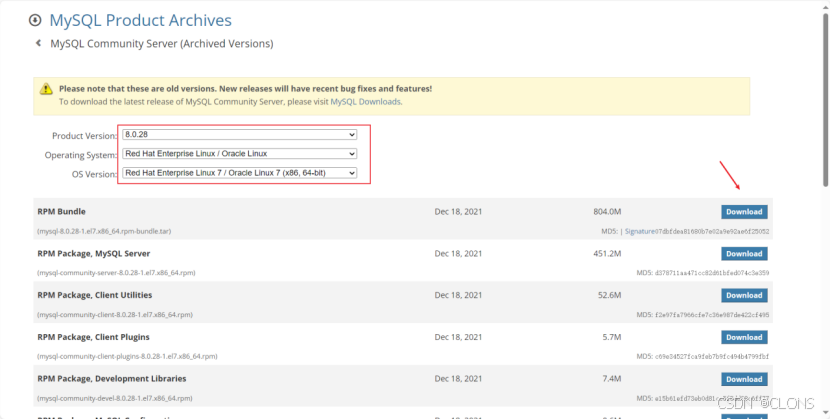Select filename mysql-community-server-8.0.28-1.el7.x86_64.rpm

(116, 273)
